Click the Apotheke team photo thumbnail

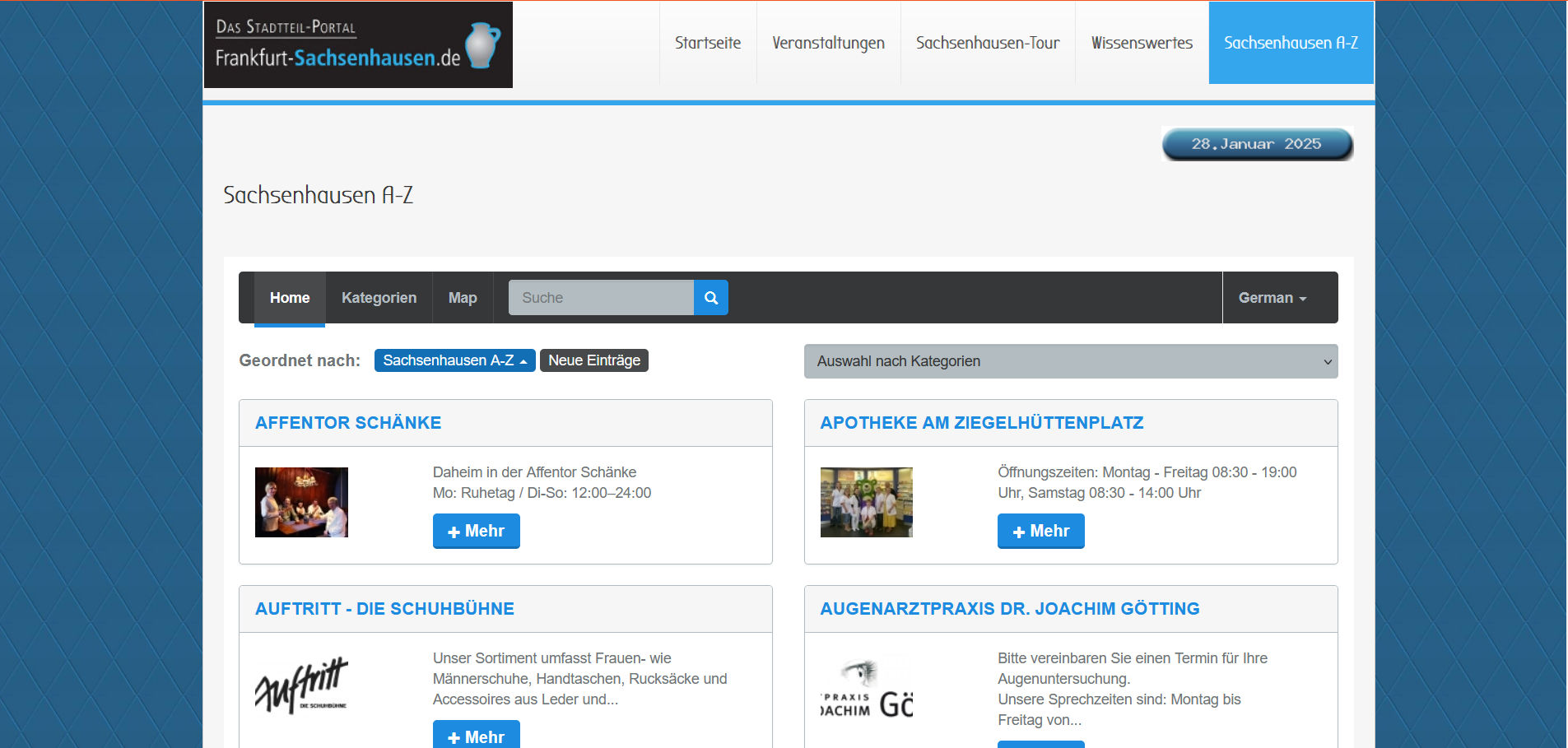[x=867, y=502]
